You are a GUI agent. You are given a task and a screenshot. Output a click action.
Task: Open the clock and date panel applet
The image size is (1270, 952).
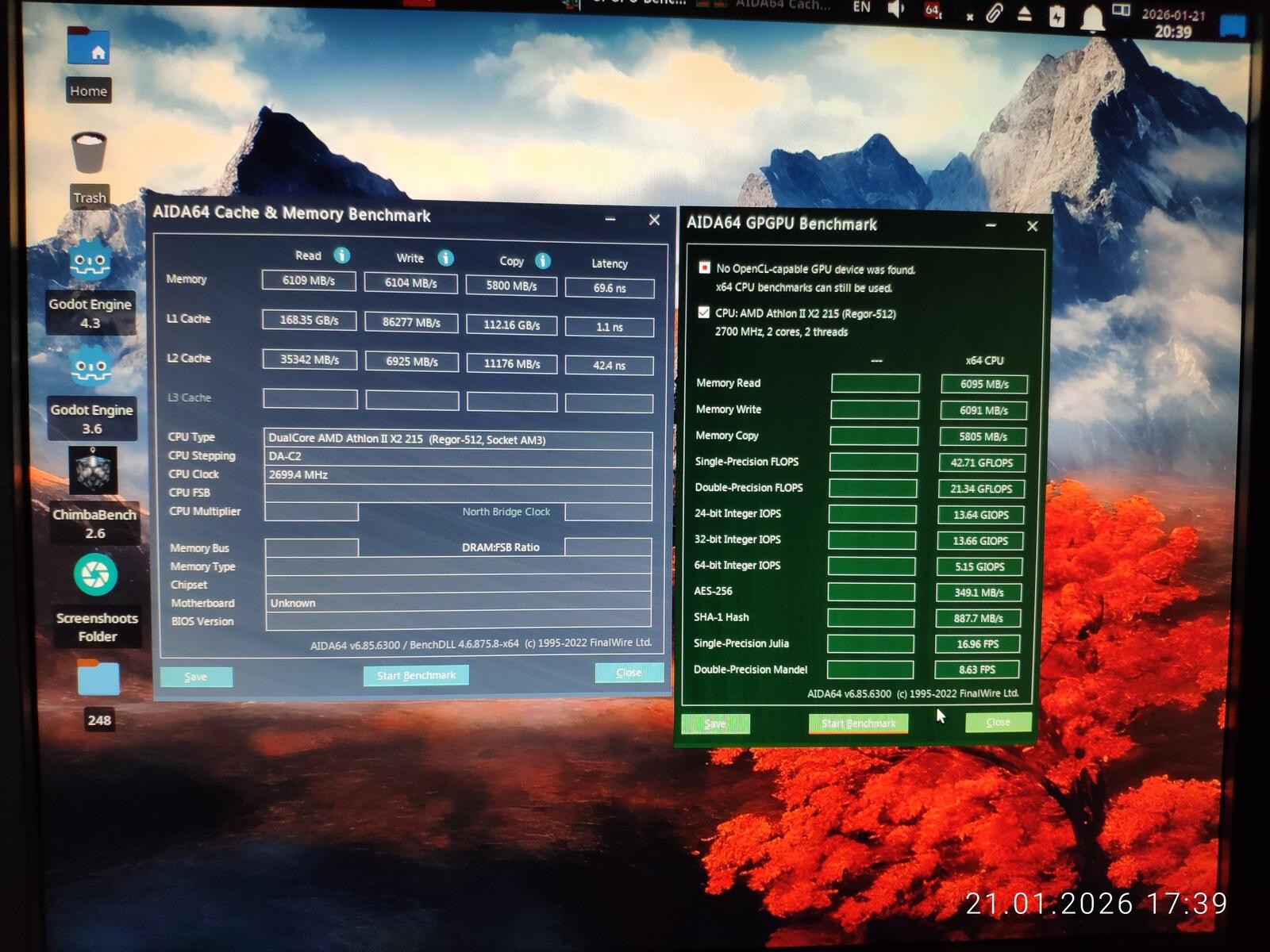point(1173,23)
